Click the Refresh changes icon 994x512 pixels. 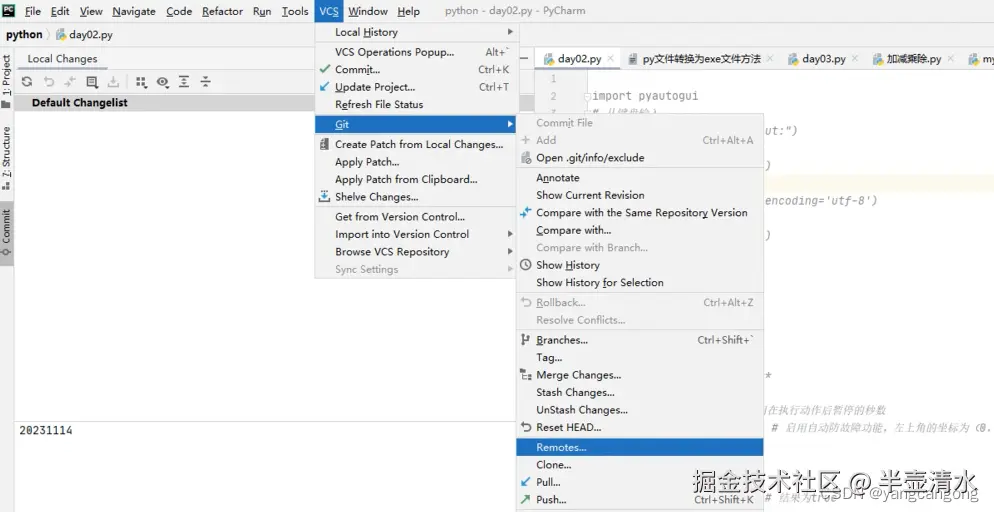[x=27, y=82]
